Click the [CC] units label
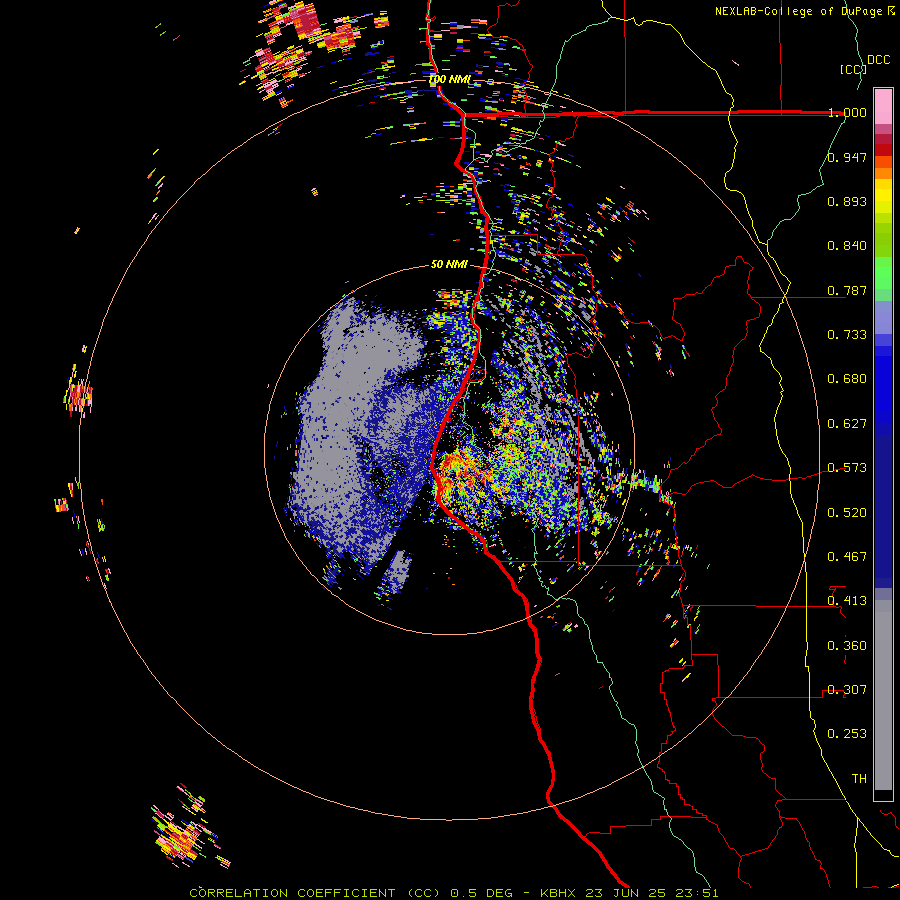Screen dimensions: 900x900 [853, 69]
